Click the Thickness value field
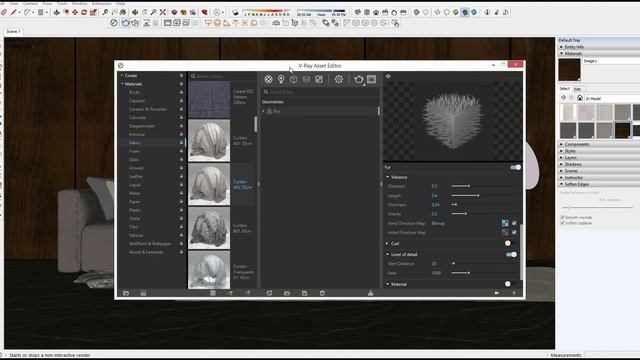Image resolution: width=640 pixels, height=360 pixels. [x=436, y=204]
